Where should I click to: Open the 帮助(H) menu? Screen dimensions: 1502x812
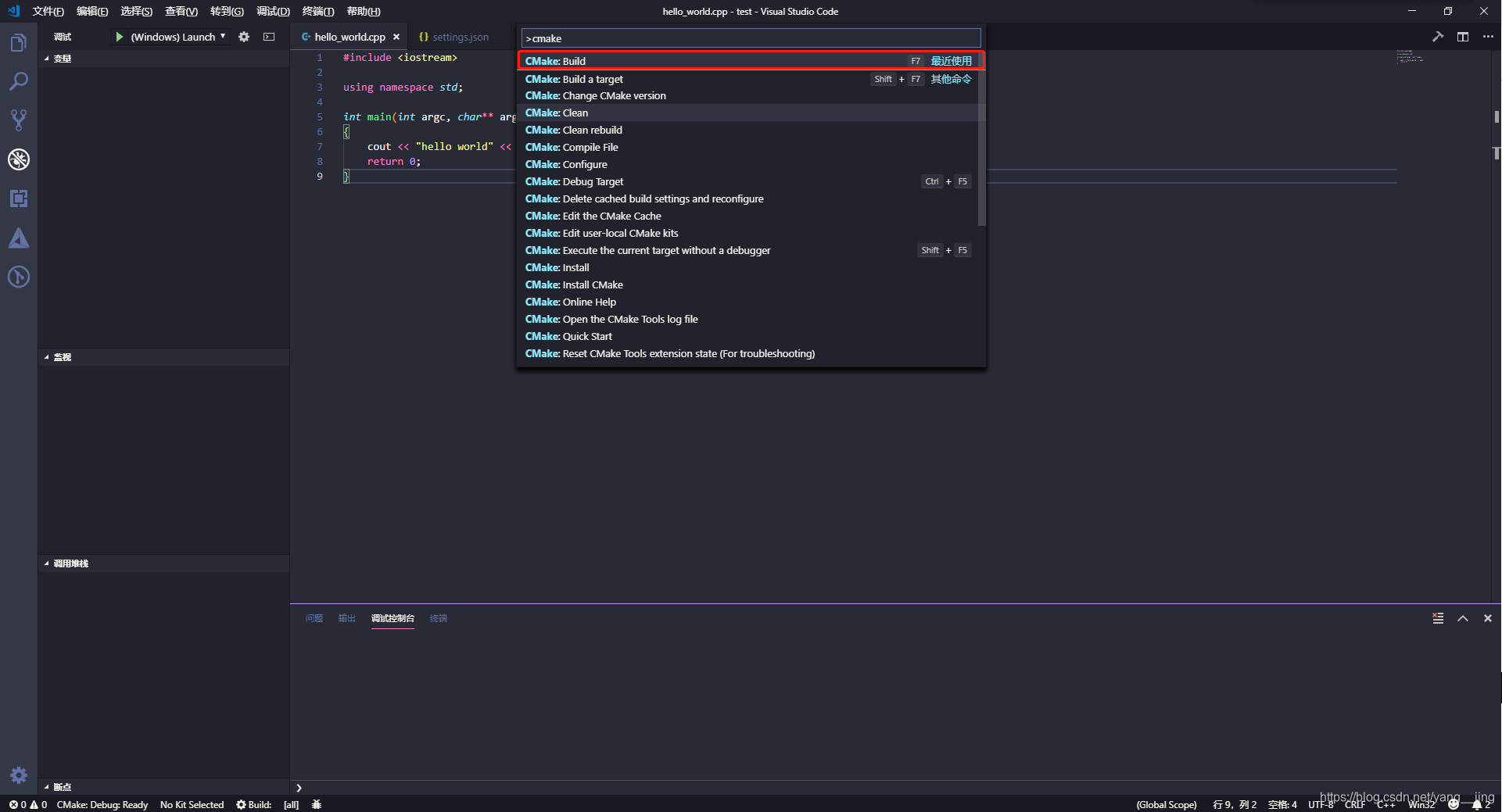click(364, 11)
